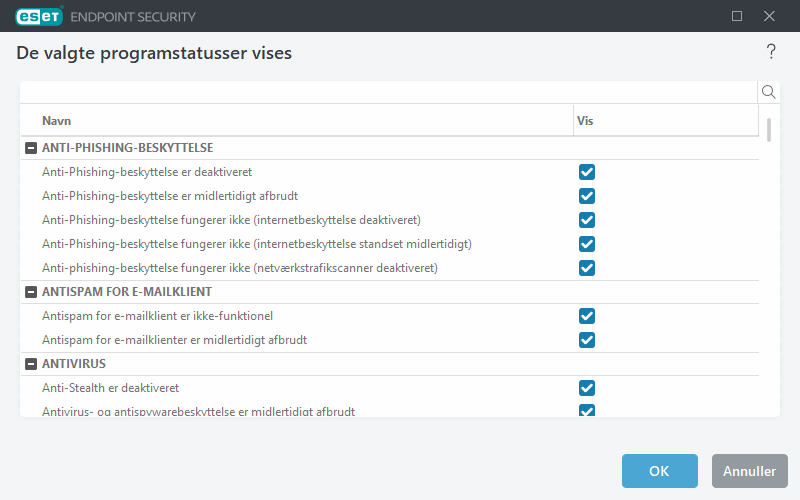Click the ANTISPAM FOR E-MAILKLIENT group heading
This screenshot has height=500, width=800.
(127, 292)
